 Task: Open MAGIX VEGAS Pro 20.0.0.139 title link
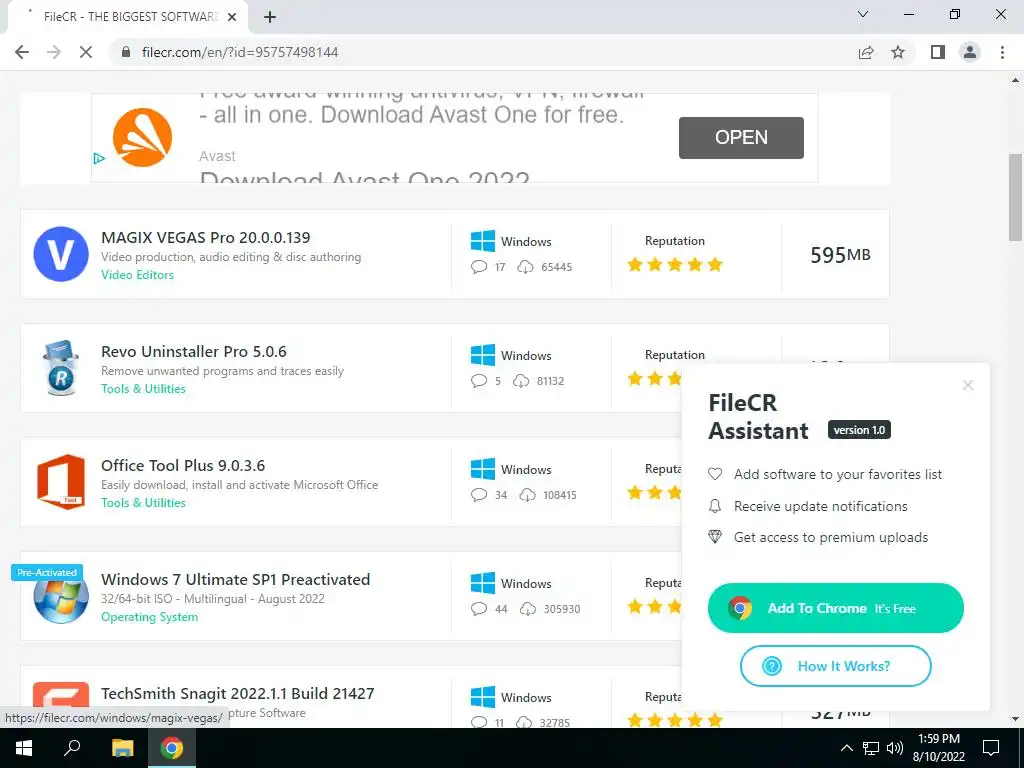pos(206,237)
